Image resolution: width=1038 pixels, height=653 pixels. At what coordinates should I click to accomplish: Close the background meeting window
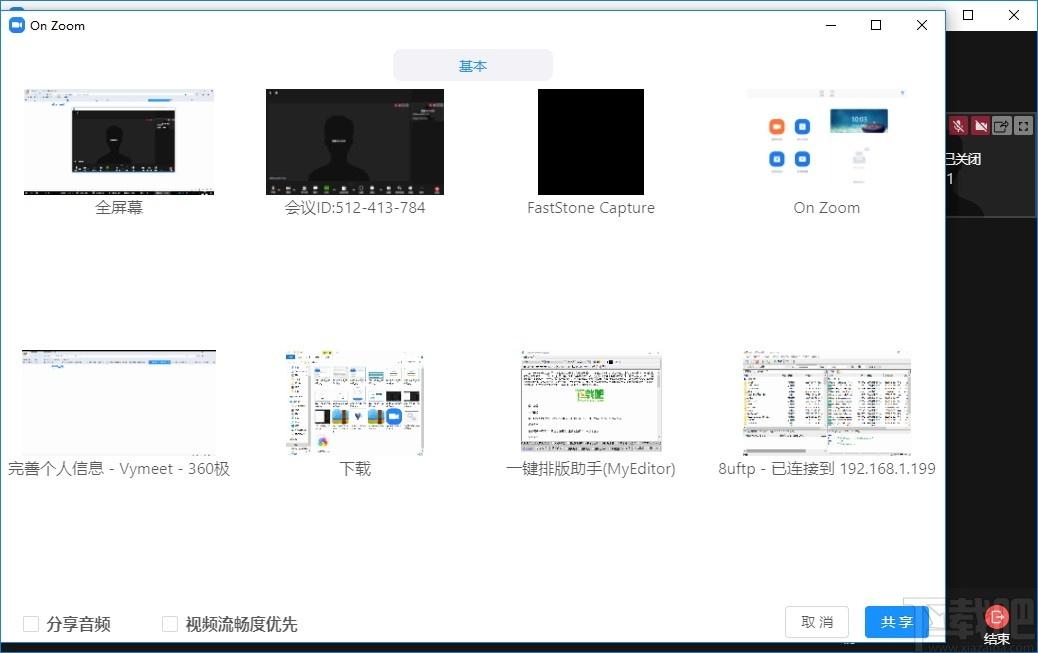pyautogui.click(x=1014, y=15)
